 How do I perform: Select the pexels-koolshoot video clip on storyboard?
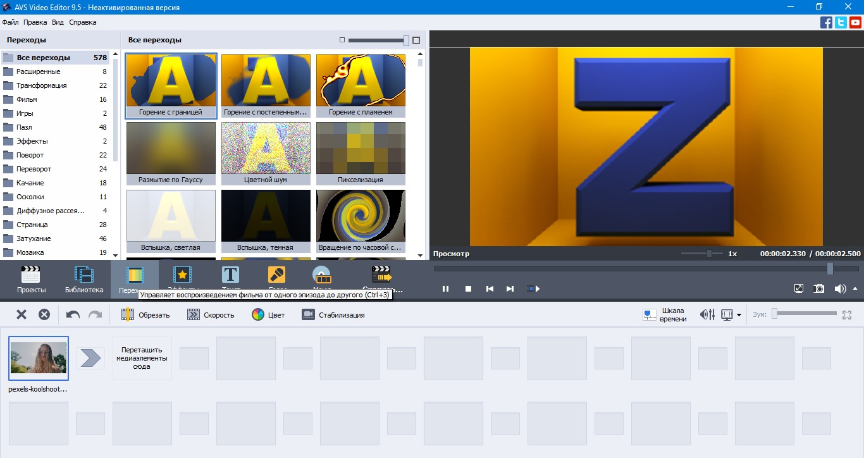pos(39,358)
